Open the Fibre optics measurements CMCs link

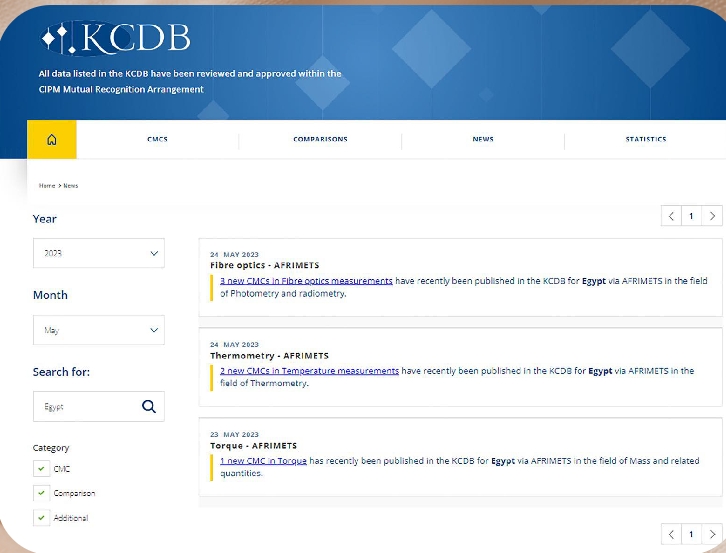[x=306, y=281]
